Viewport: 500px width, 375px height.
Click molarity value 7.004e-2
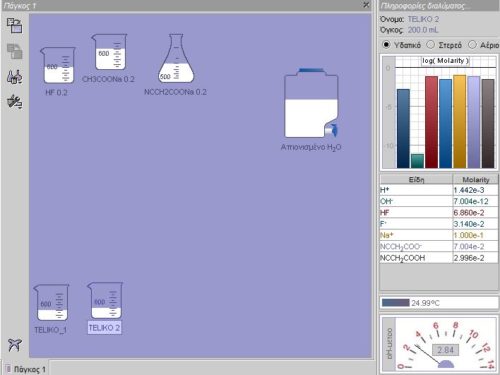coord(469,247)
